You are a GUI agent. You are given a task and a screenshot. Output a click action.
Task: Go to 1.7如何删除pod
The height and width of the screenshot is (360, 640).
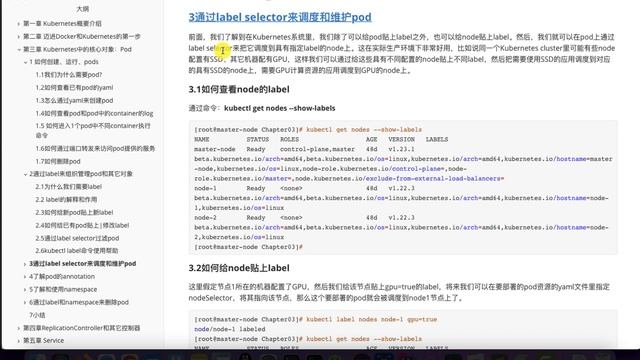click(x=58, y=161)
